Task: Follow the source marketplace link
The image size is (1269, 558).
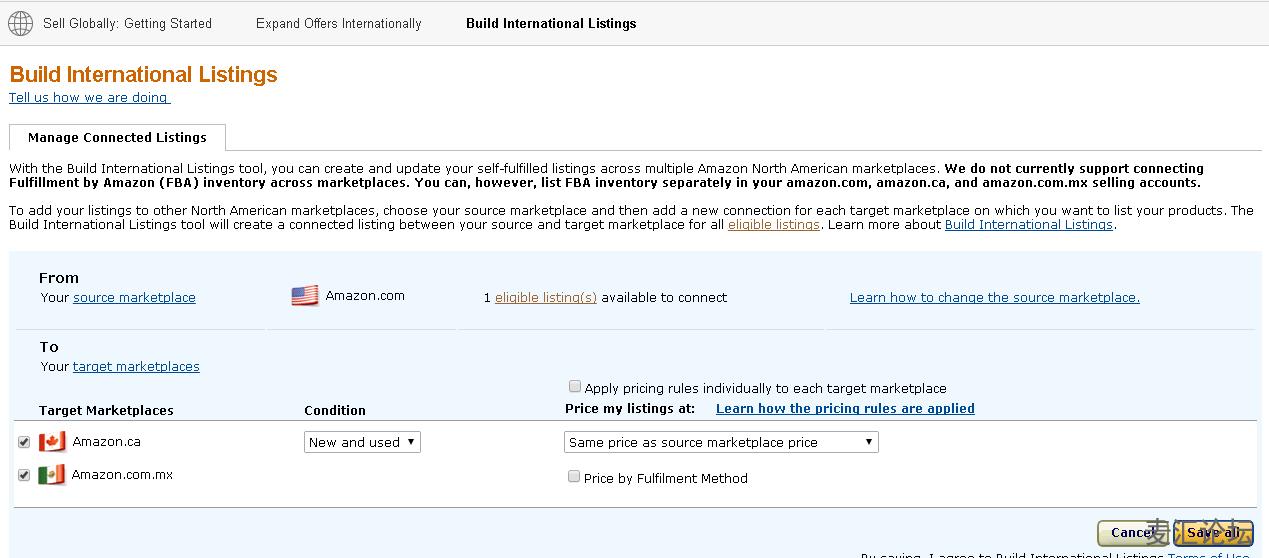Action: (134, 298)
